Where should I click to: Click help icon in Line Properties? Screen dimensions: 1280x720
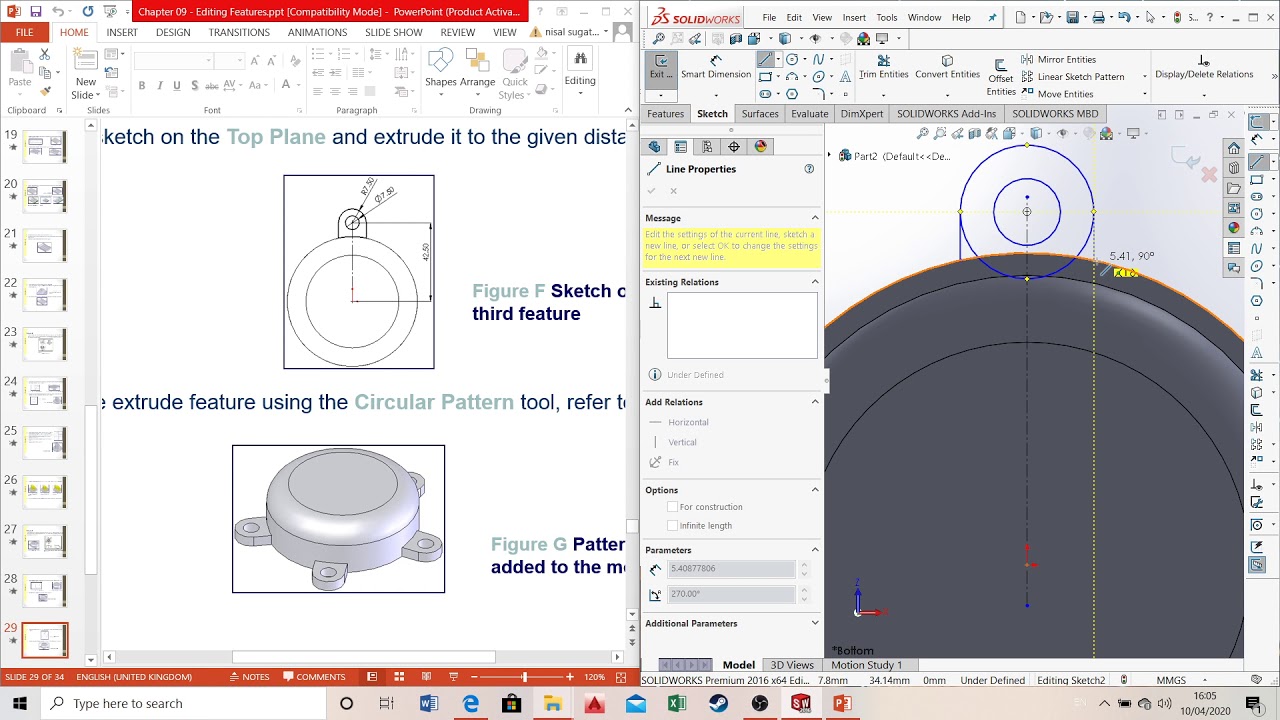coord(809,169)
